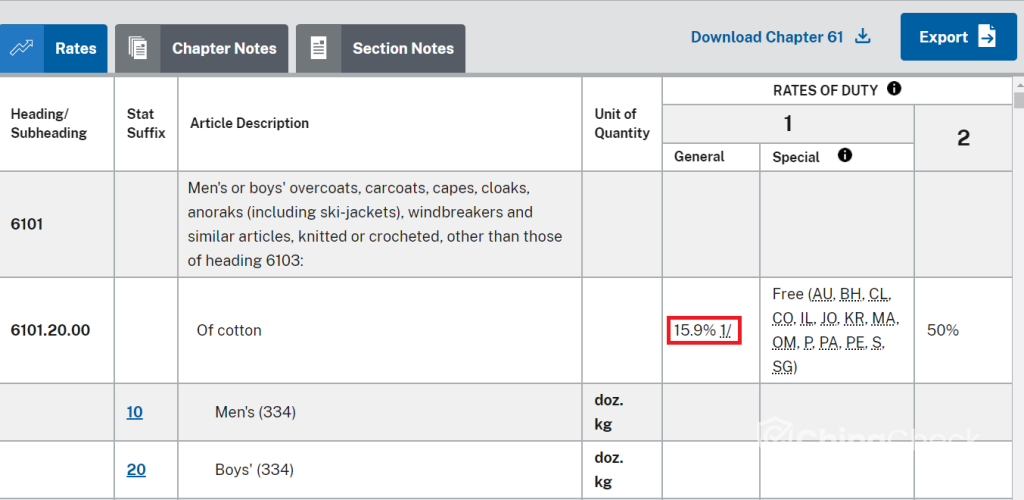Switch to the Chapter Notes tab
This screenshot has width=1024, height=500.
coord(202,48)
